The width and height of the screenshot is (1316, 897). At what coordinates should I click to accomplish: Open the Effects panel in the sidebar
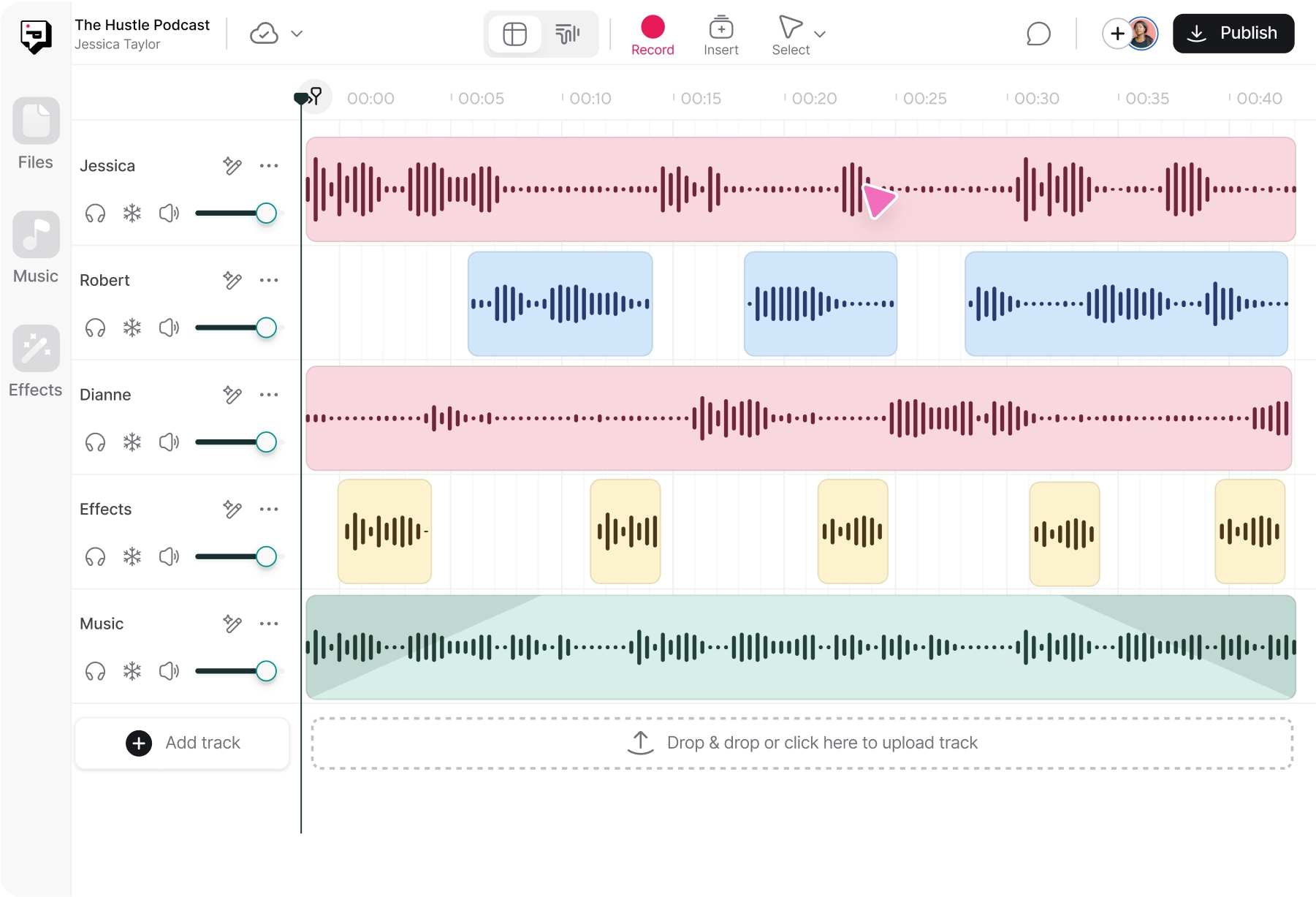click(34, 360)
